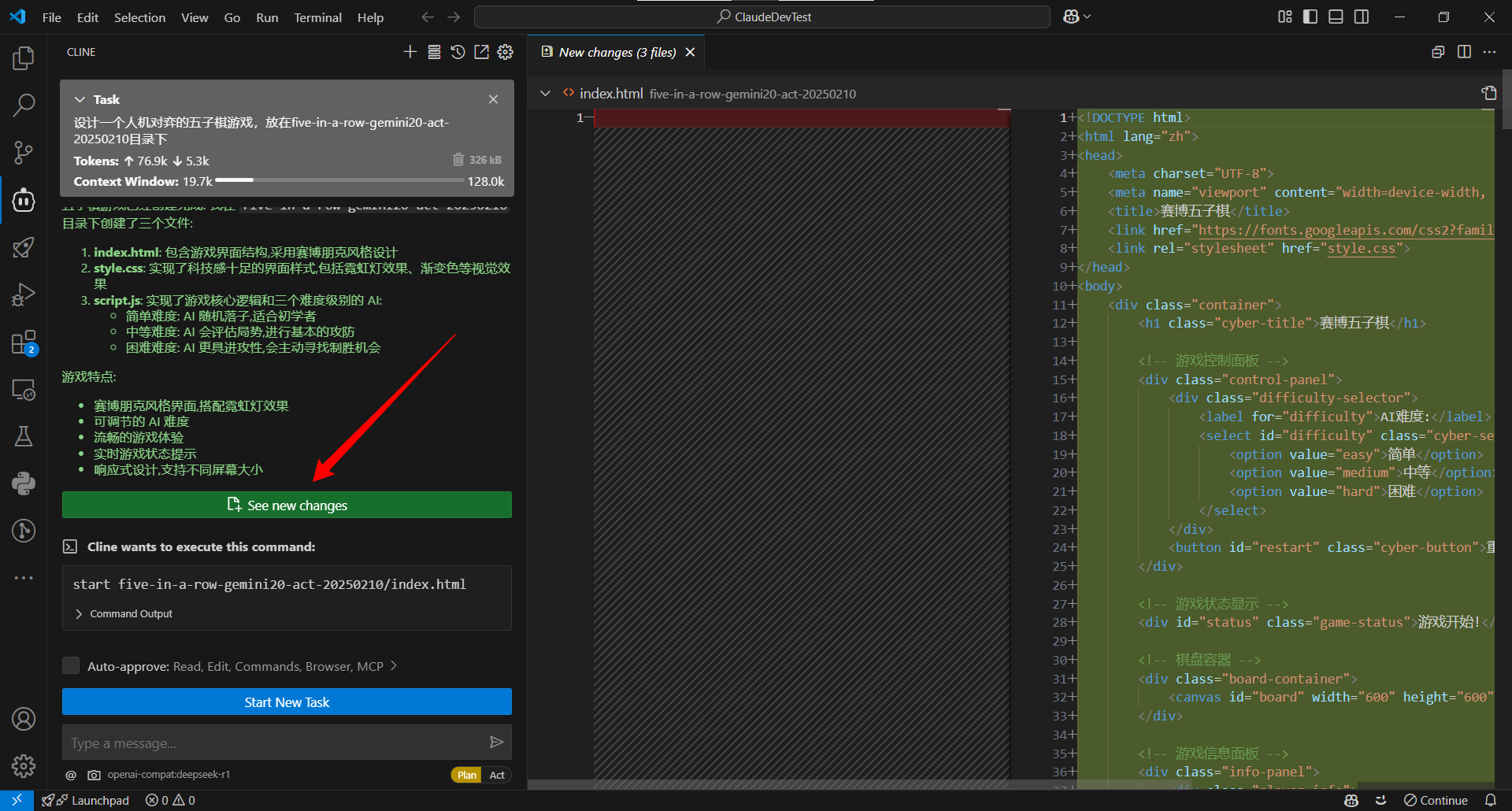This screenshot has width=1512, height=811.
Task: Open Remote Explorer view icon
Action: [x=24, y=390]
